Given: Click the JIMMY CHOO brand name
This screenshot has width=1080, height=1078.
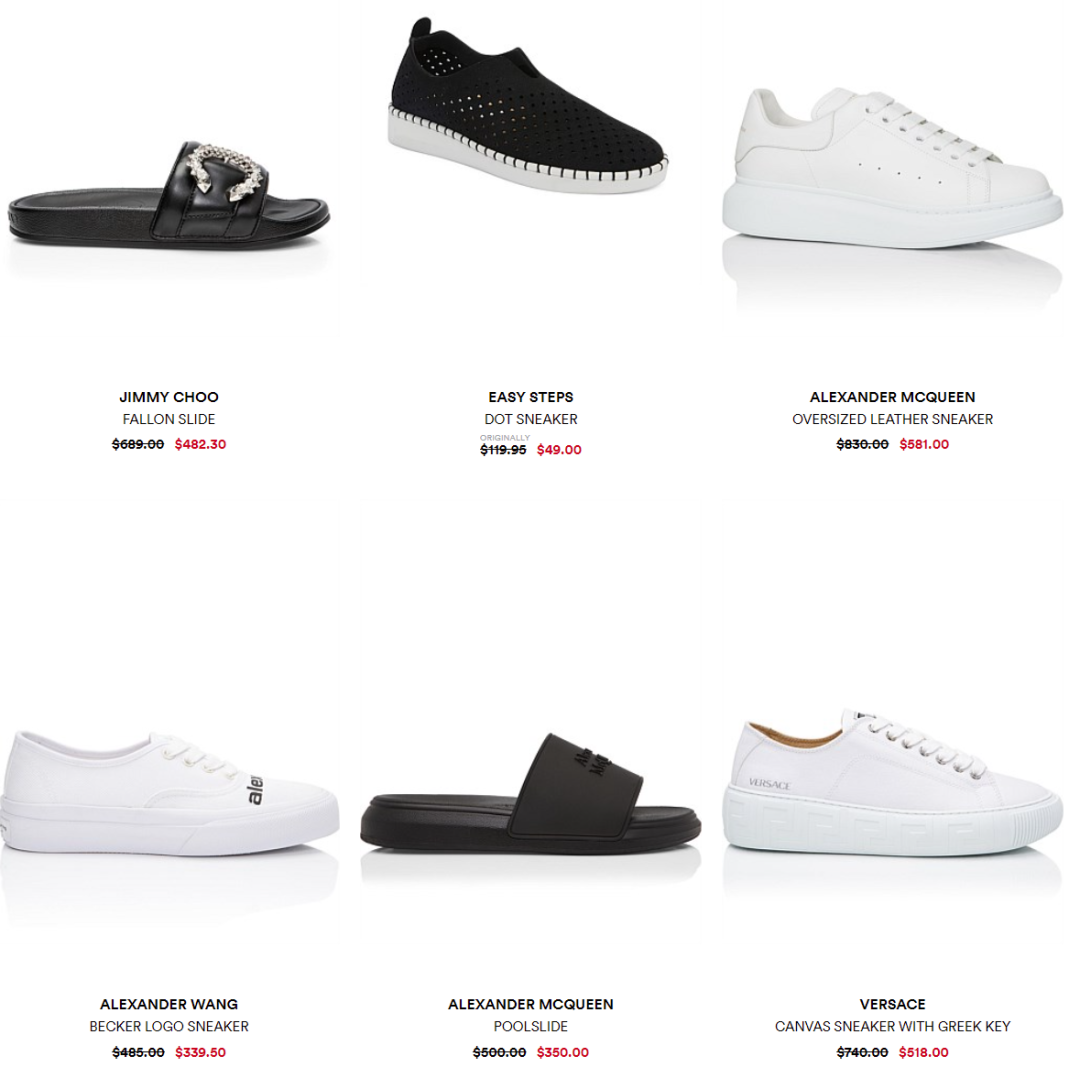Looking at the screenshot, I should point(169,397).
